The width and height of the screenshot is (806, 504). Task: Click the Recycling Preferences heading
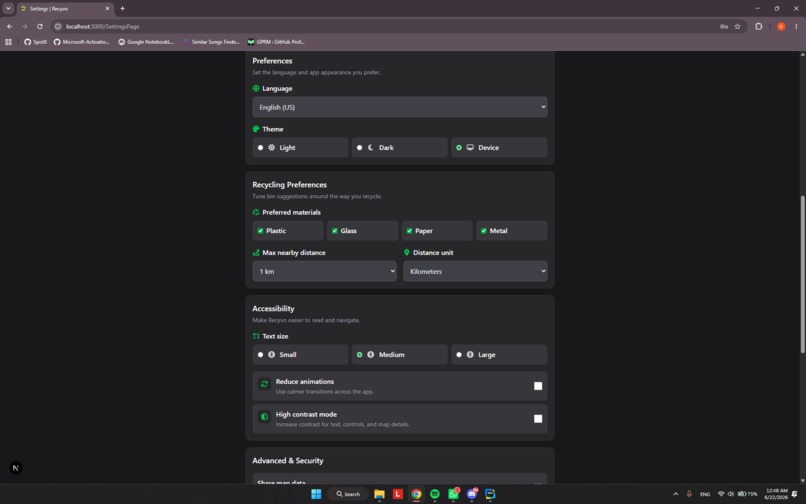click(289, 185)
